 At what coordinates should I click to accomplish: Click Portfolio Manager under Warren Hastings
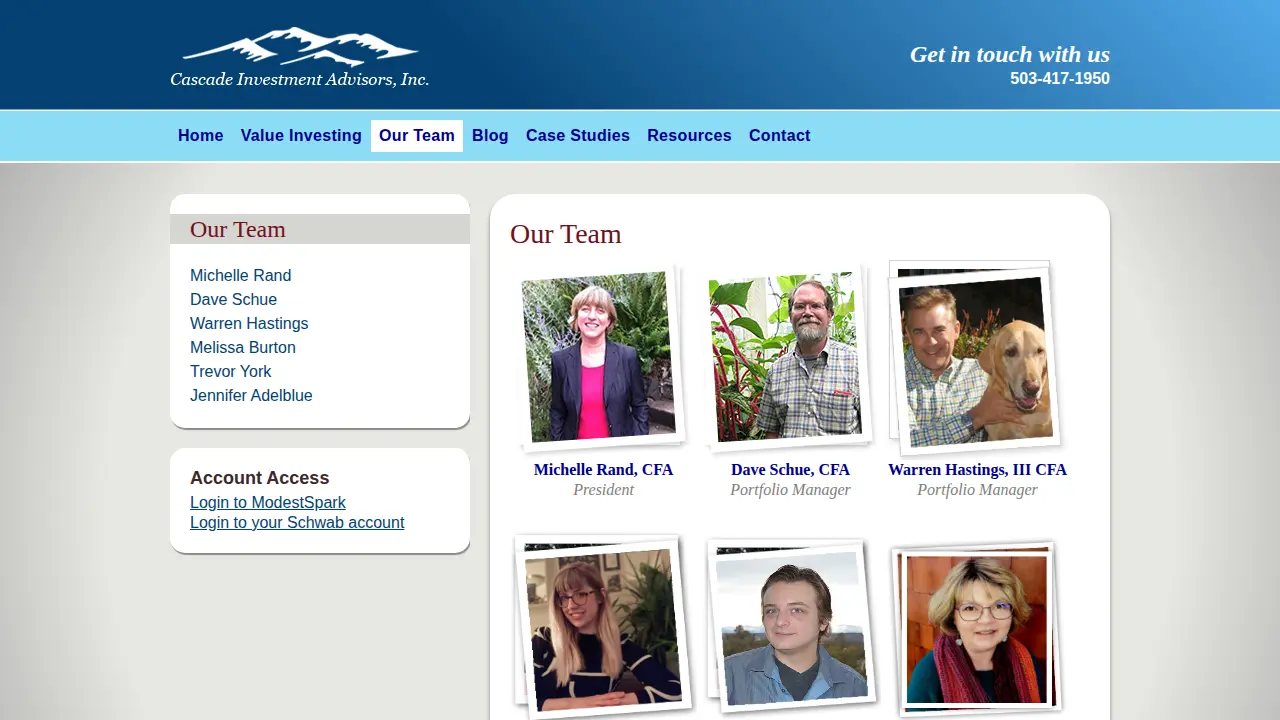(977, 490)
